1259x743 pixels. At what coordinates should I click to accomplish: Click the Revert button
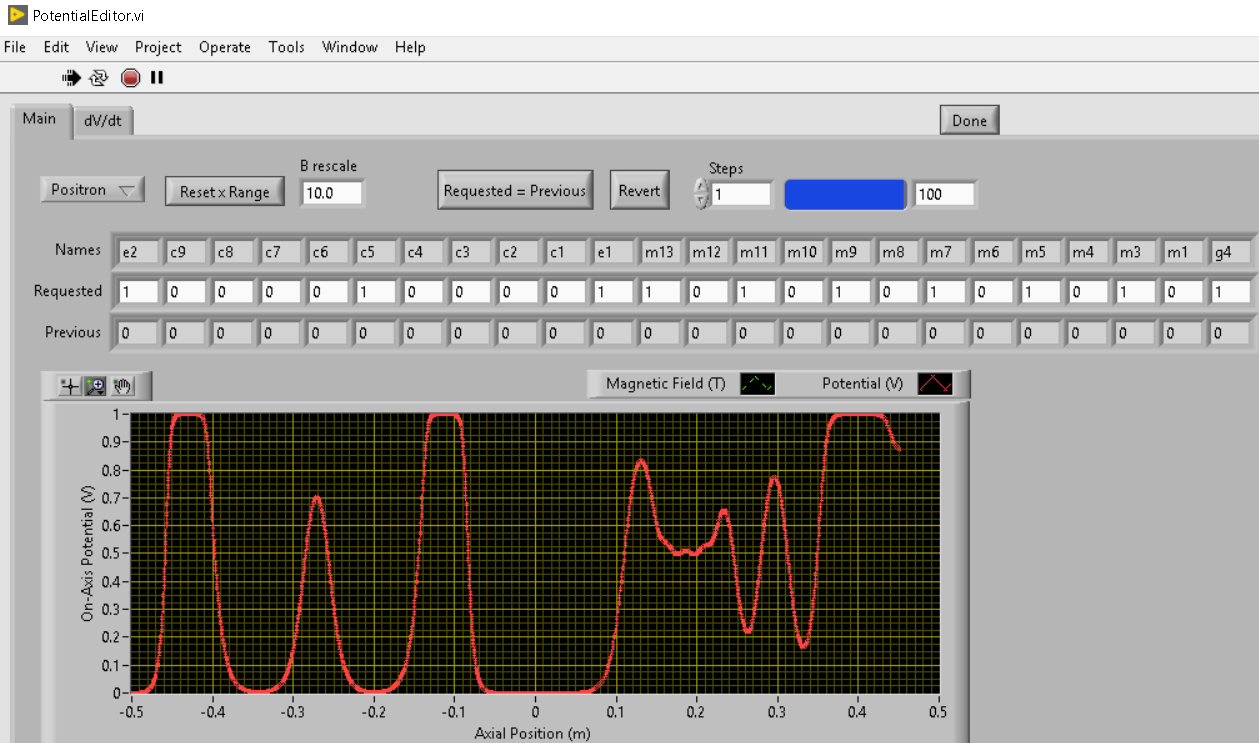(639, 190)
